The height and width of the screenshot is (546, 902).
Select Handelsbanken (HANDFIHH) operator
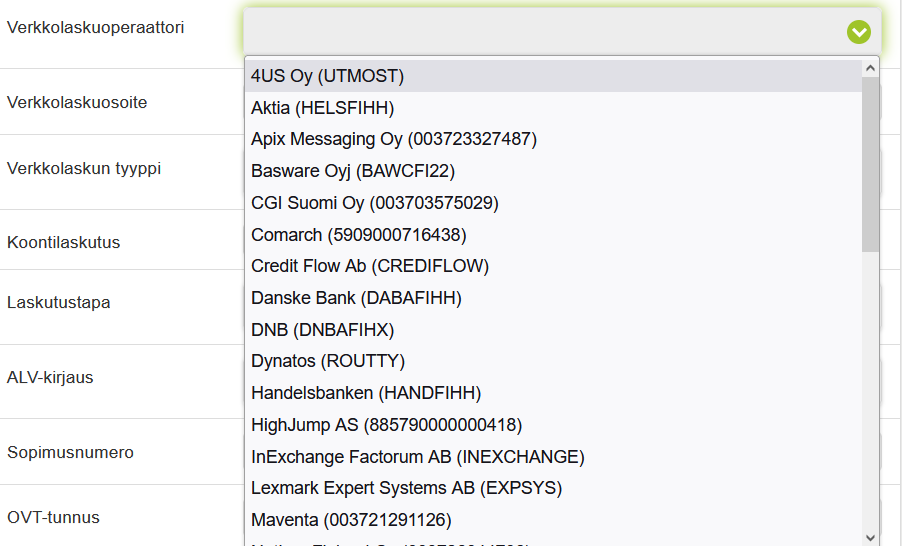tap(366, 393)
